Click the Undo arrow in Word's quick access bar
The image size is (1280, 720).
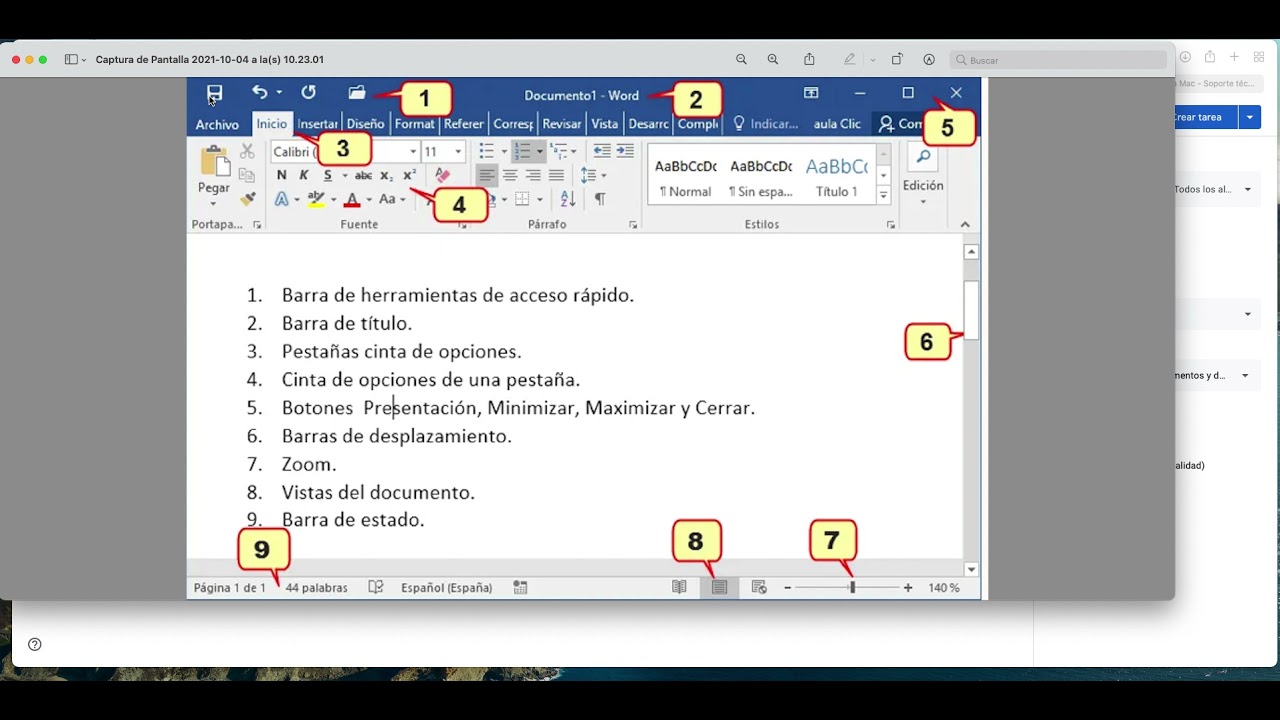[260, 92]
